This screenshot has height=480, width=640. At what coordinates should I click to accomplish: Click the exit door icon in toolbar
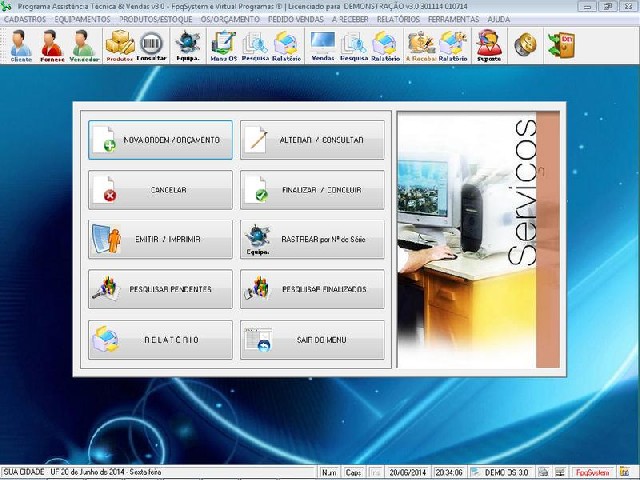click(560, 44)
